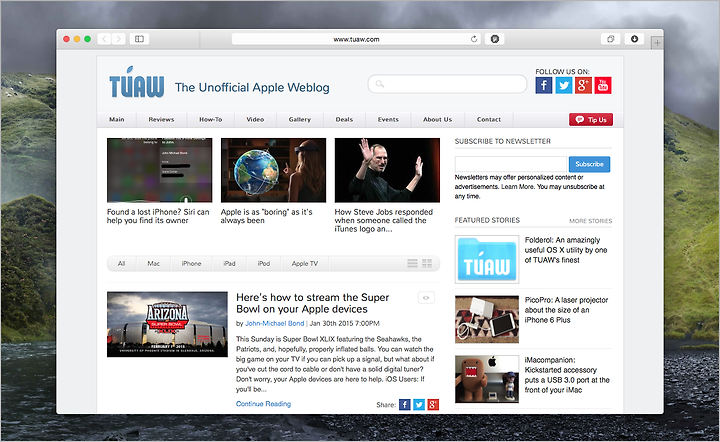Open the Main navigation tab
The height and width of the screenshot is (442, 720).
(117, 119)
